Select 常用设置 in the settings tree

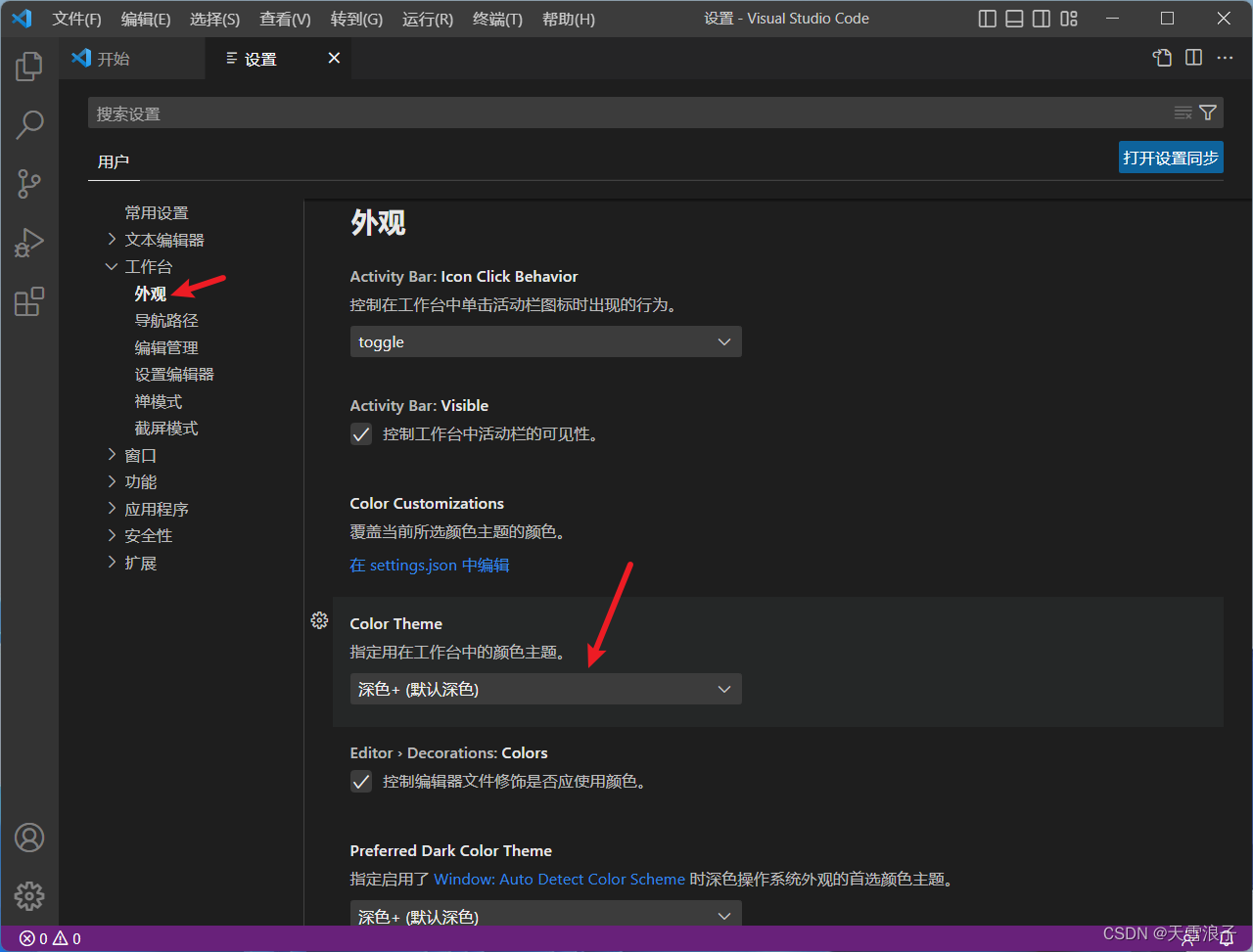pyautogui.click(x=157, y=212)
